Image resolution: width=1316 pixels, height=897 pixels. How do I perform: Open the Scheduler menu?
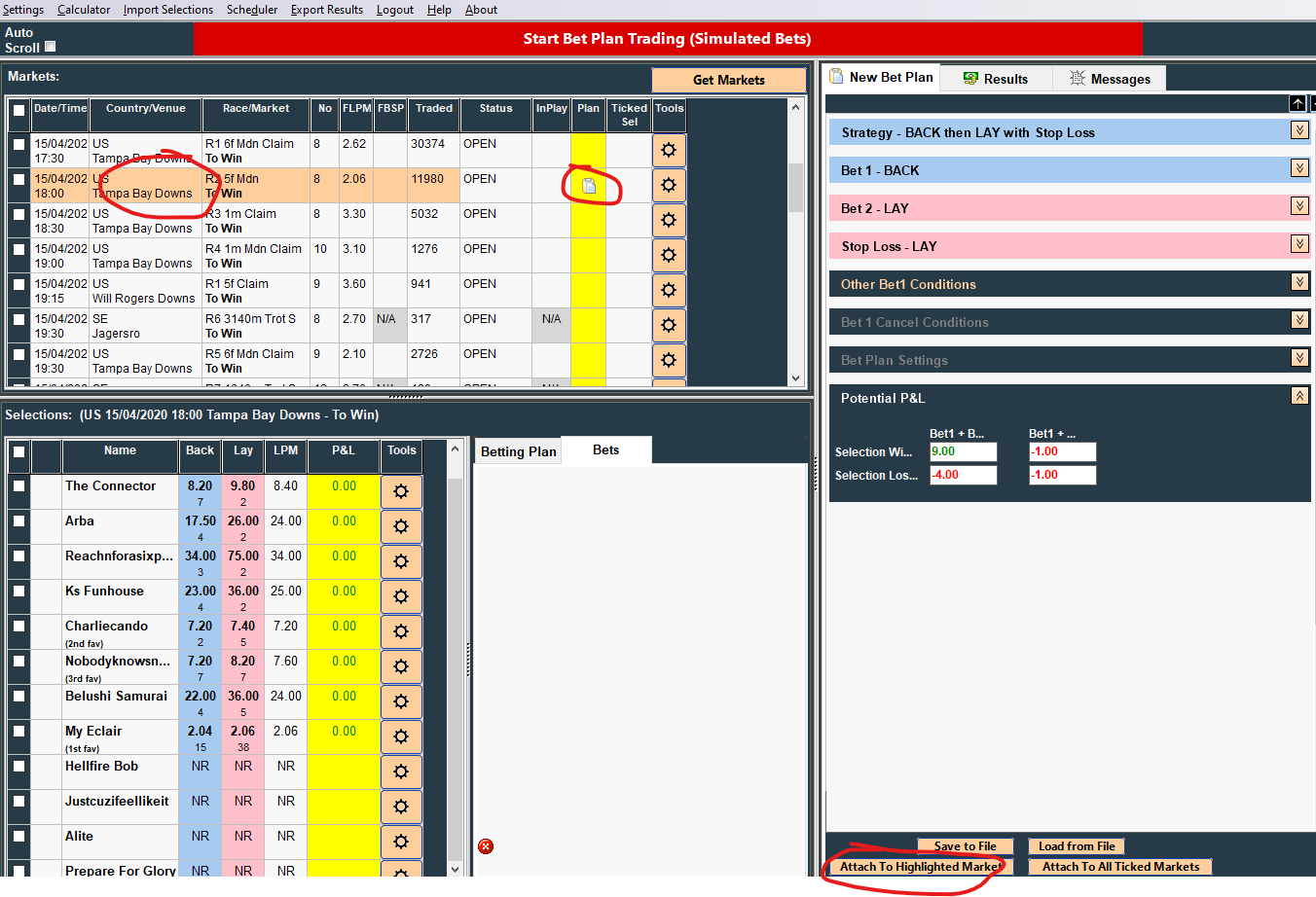(252, 10)
